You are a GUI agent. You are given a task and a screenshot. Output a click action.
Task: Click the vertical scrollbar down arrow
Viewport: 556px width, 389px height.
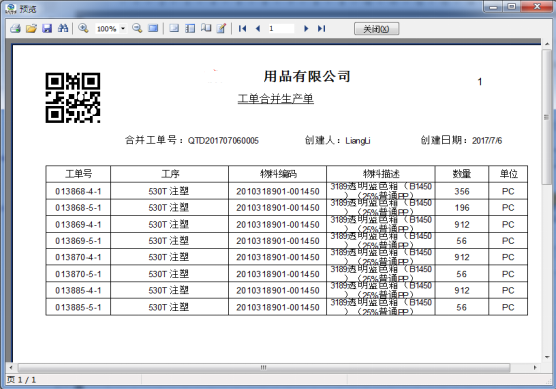(x=546, y=357)
